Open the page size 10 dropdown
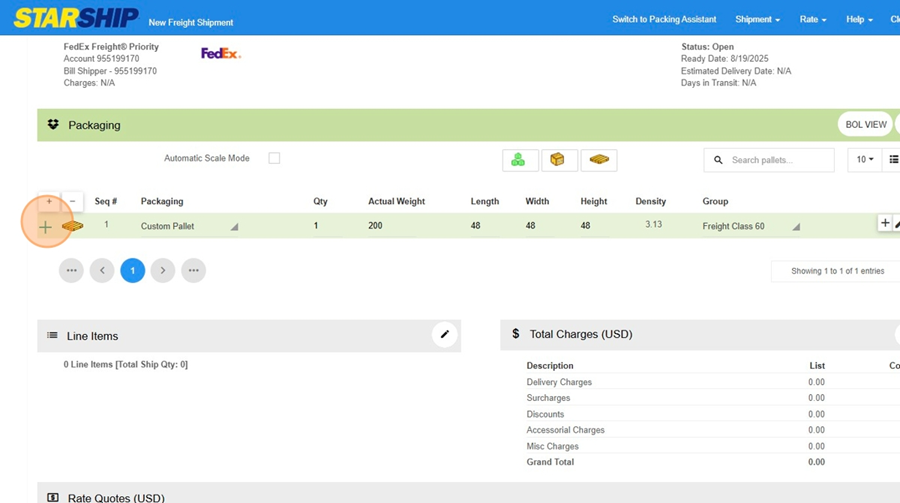This screenshot has width=900, height=503. [864, 160]
